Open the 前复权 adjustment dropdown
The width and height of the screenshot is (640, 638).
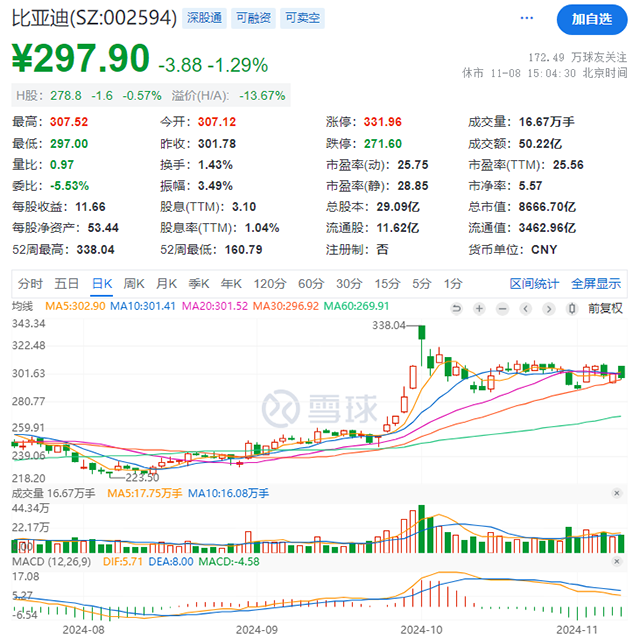pyautogui.click(x=605, y=308)
